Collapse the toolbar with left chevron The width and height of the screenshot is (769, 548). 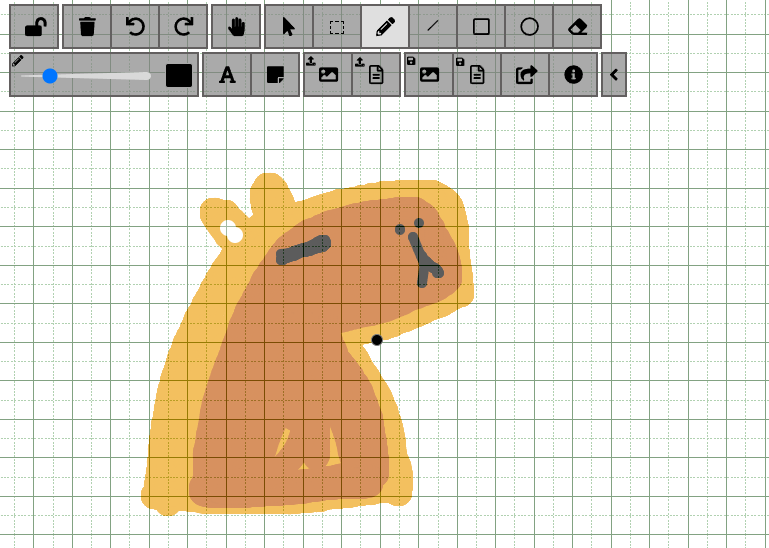pos(614,75)
